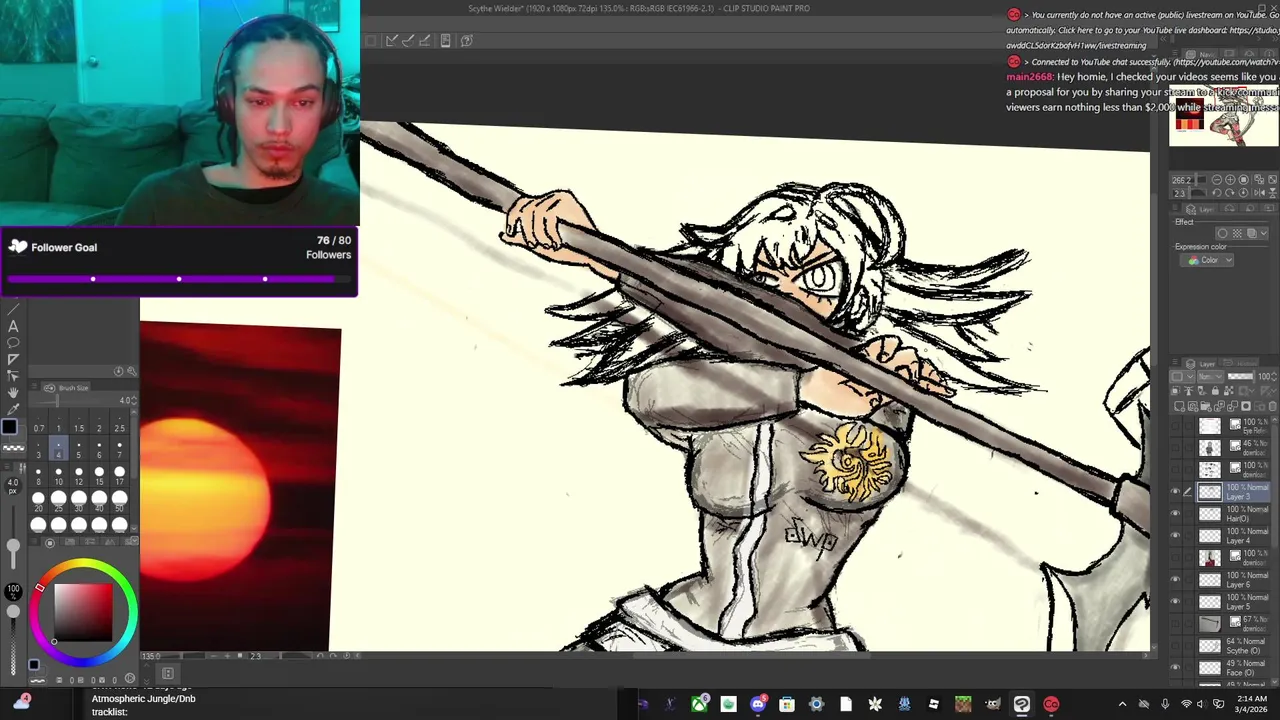The width and height of the screenshot is (1280, 720).
Task: Select the Operation object tool
Action: coord(13,375)
